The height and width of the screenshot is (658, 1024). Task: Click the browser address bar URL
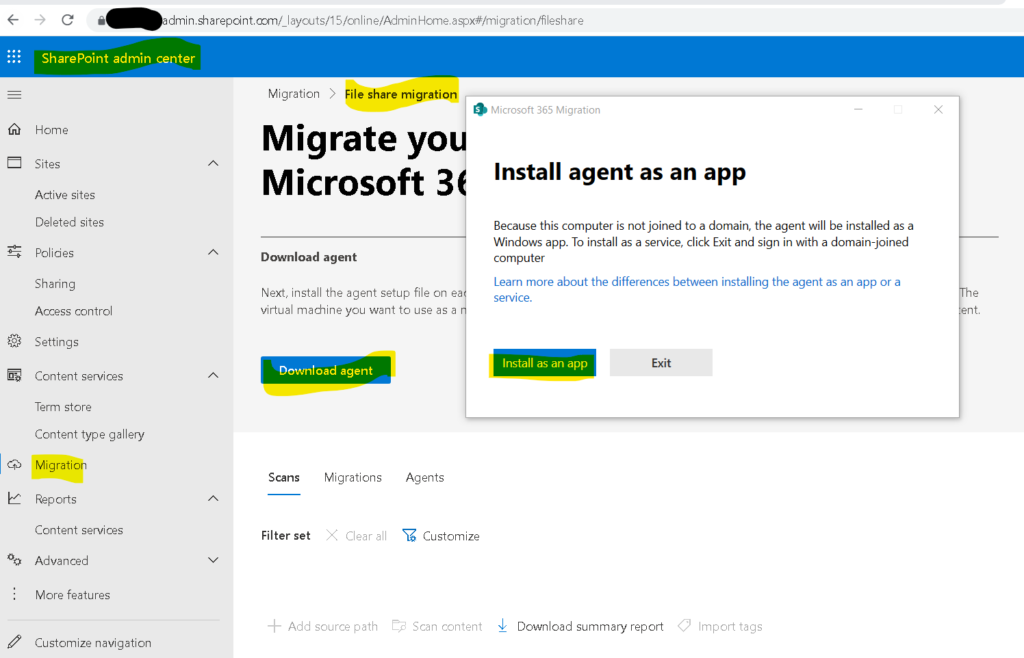coord(372,20)
